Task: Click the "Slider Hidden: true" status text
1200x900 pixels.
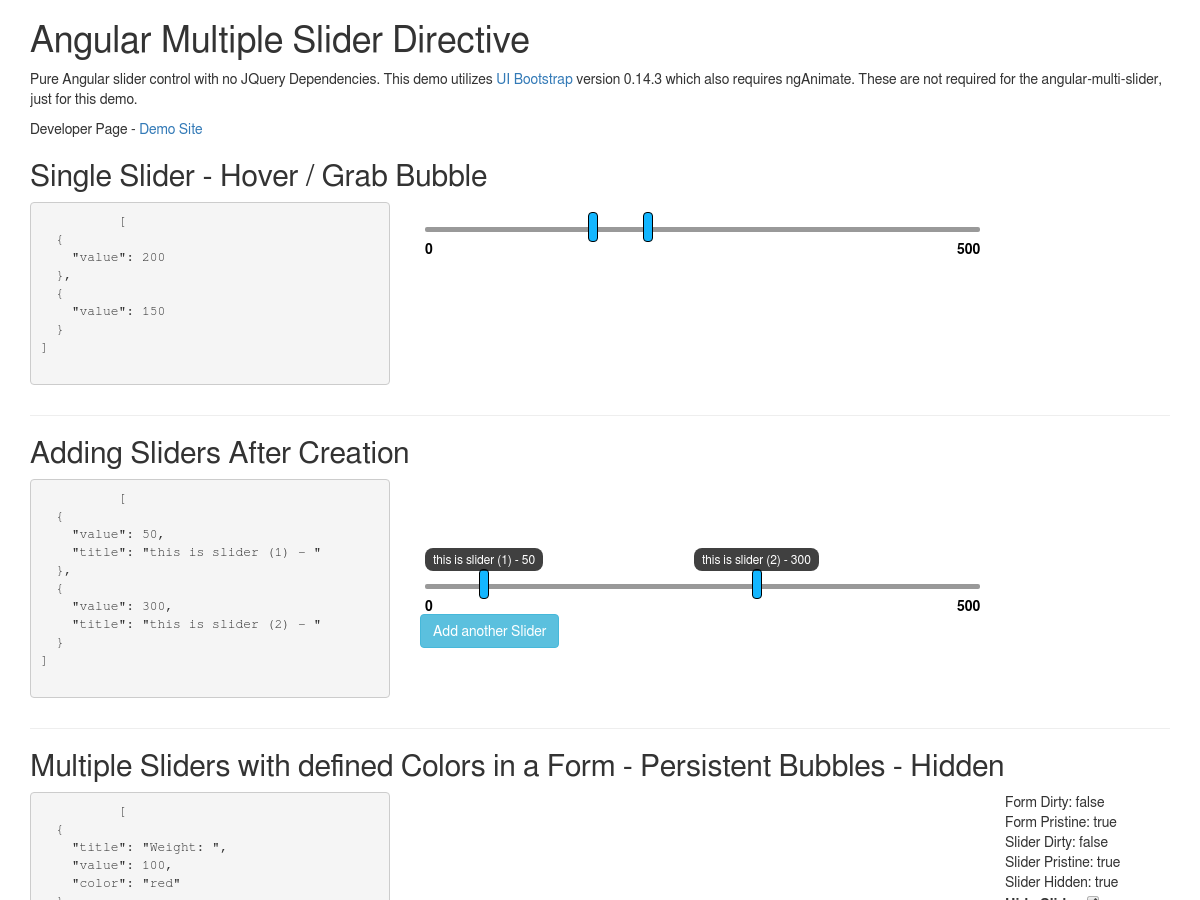Action: pos(1061,882)
